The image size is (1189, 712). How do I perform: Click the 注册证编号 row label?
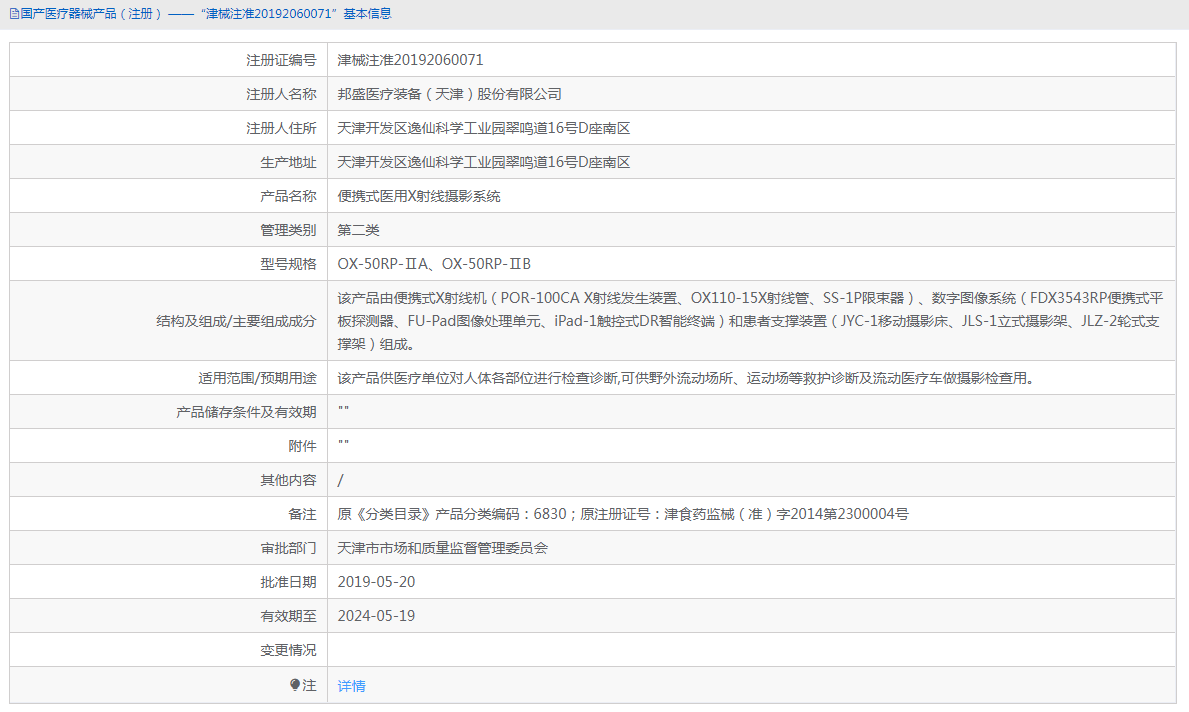tap(280, 59)
